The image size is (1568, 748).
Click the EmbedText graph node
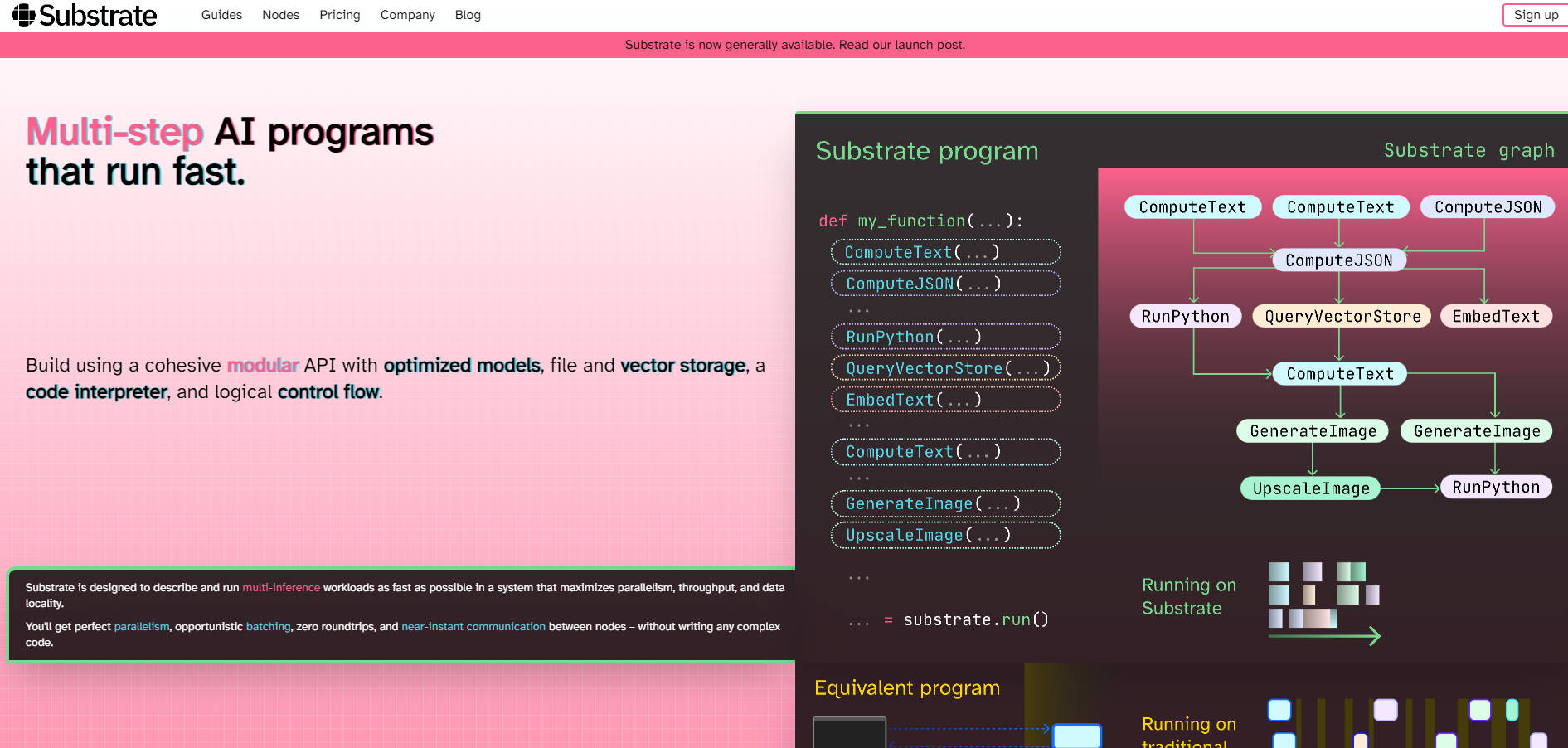pyautogui.click(x=1495, y=316)
